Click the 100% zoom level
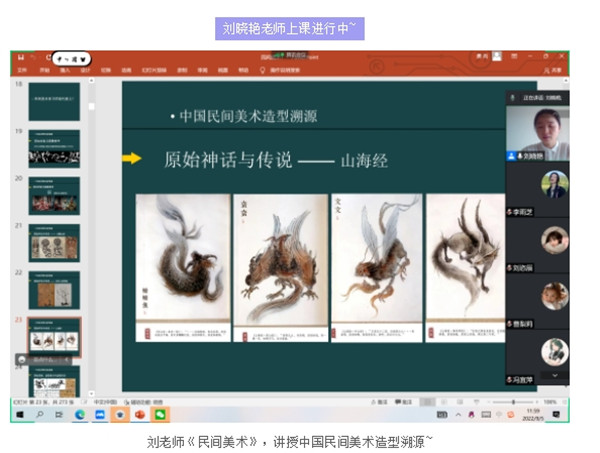The image size is (600, 453). click(x=550, y=402)
